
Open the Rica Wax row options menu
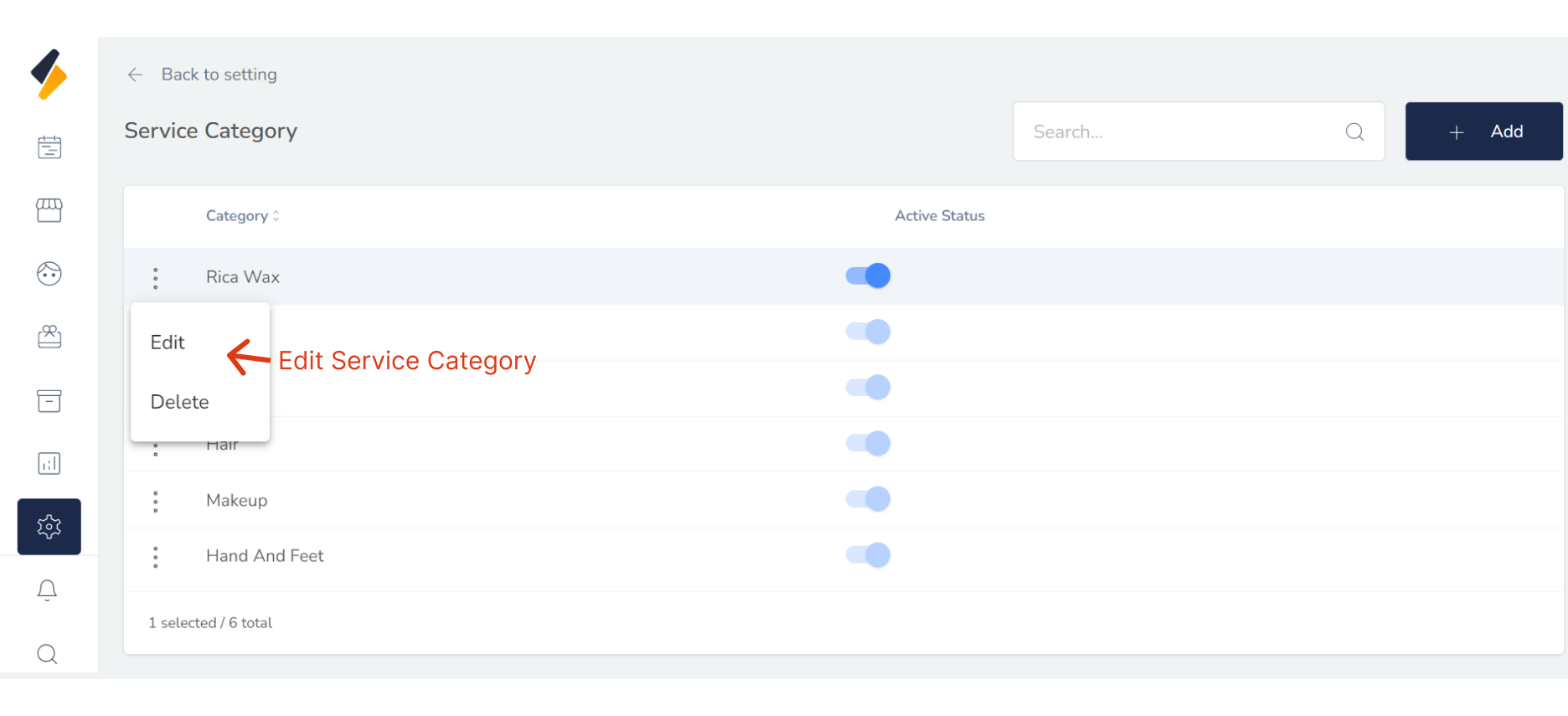156,277
